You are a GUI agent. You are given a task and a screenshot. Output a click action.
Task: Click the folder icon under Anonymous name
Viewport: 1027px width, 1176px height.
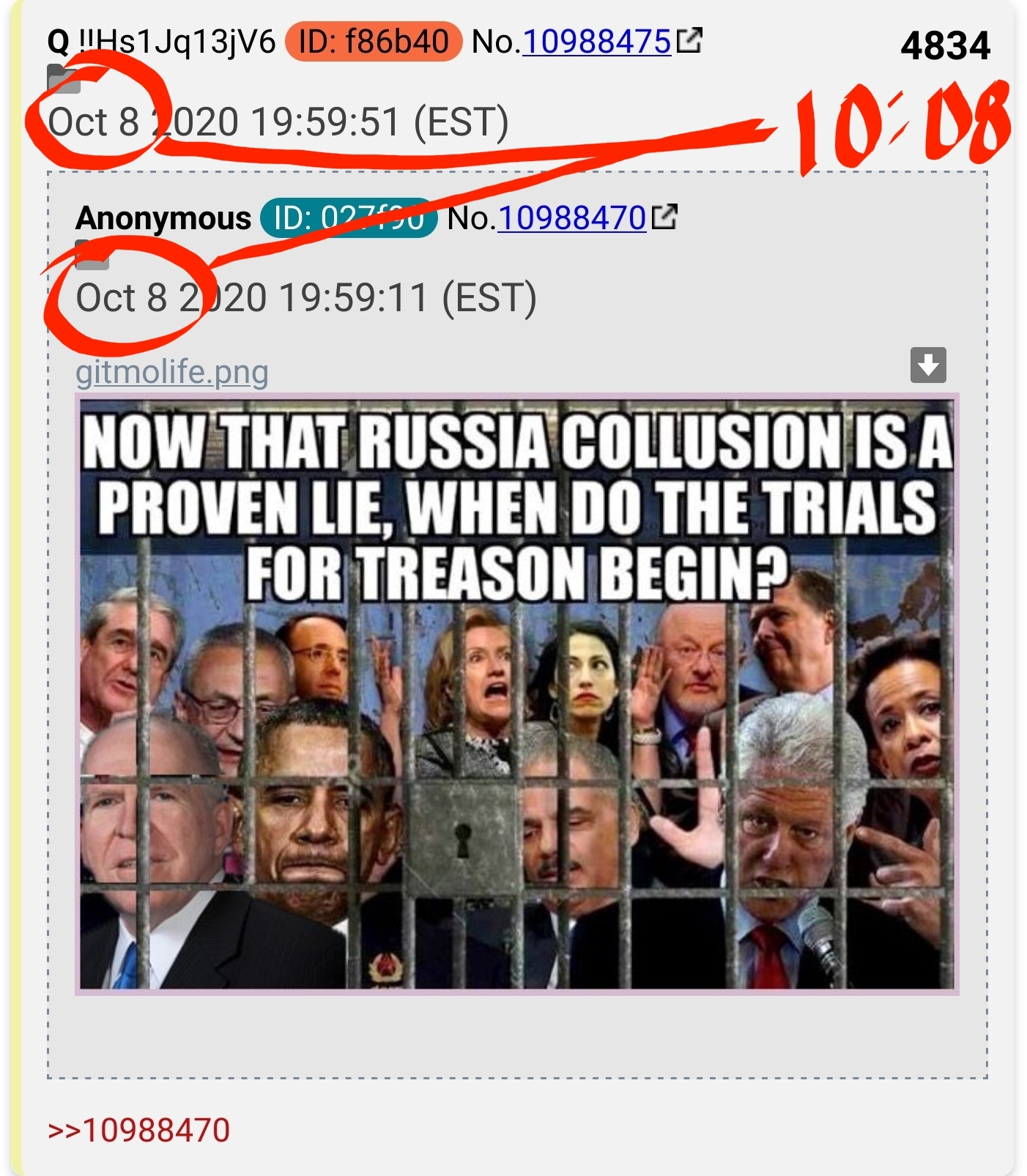coord(92,254)
